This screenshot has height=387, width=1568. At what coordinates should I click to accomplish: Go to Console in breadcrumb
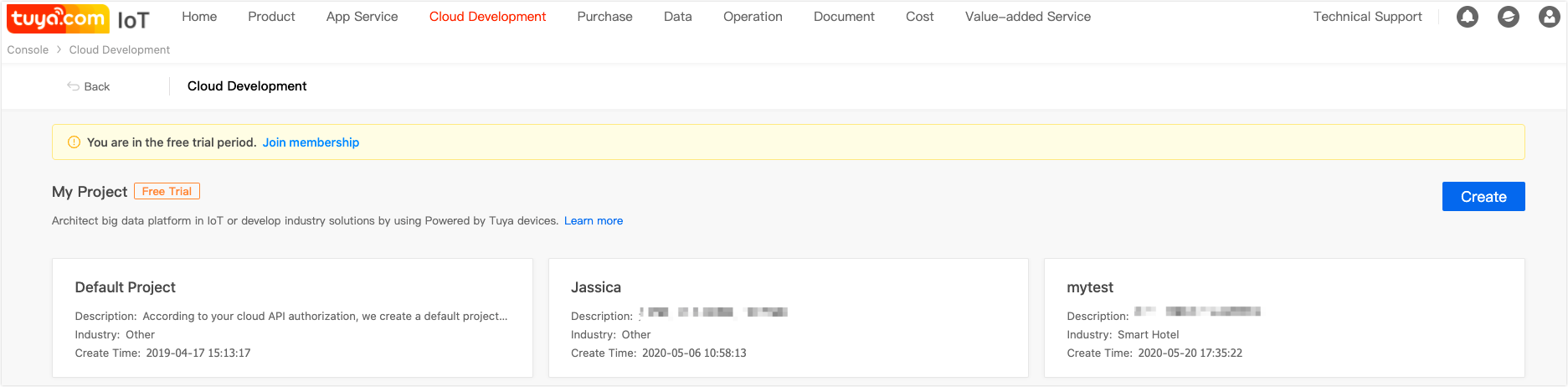(x=28, y=50)
